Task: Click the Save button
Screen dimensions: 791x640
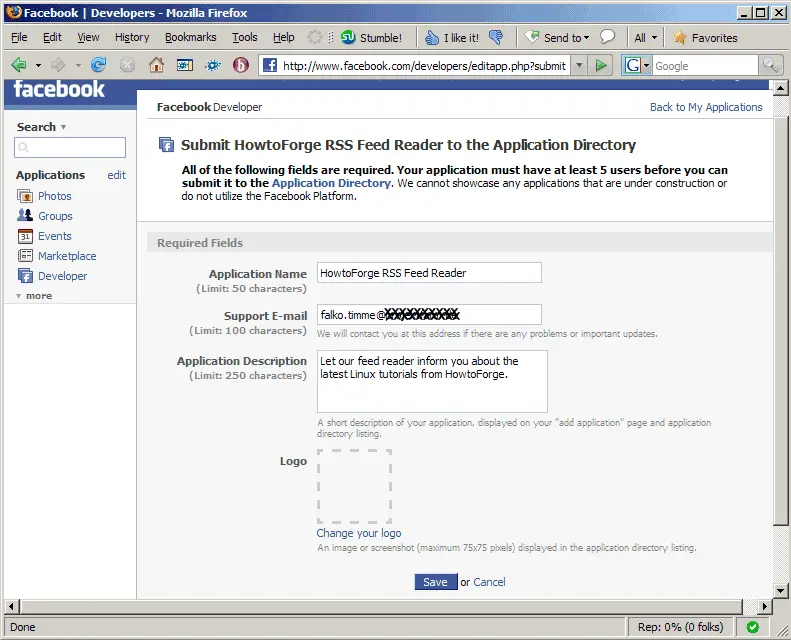Action: tap(436, 582)
